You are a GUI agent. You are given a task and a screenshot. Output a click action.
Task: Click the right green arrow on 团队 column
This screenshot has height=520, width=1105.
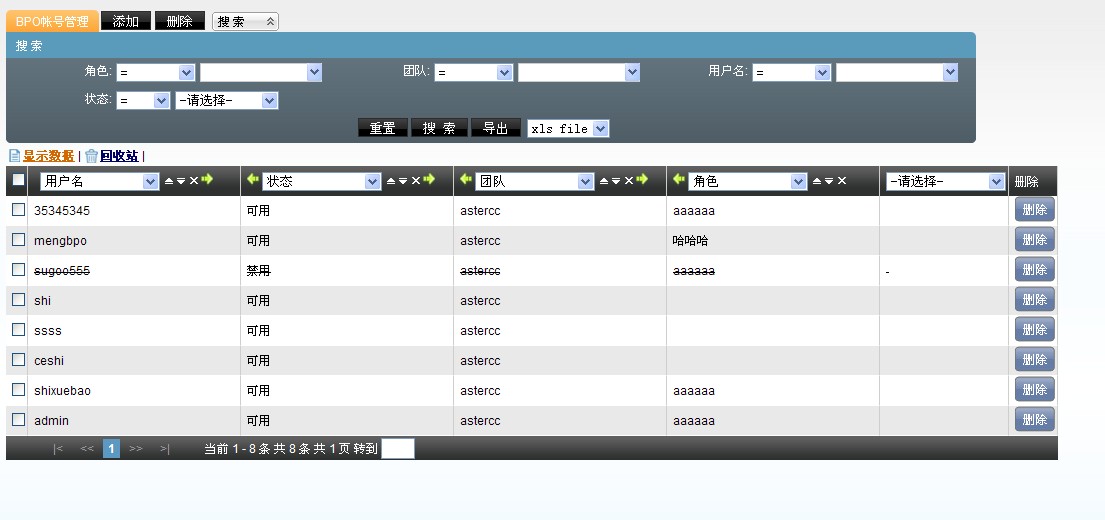pos(642,180)
